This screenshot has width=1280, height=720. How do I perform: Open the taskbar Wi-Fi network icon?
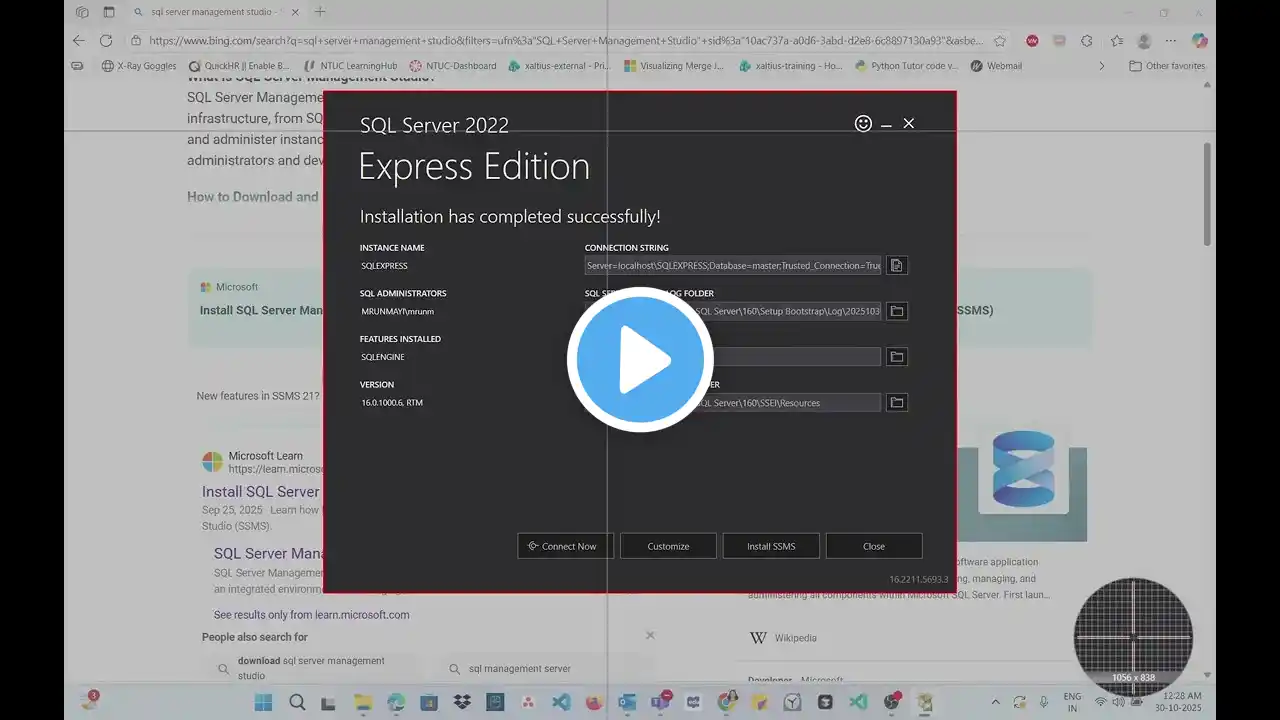click(x=1099, y=702)
